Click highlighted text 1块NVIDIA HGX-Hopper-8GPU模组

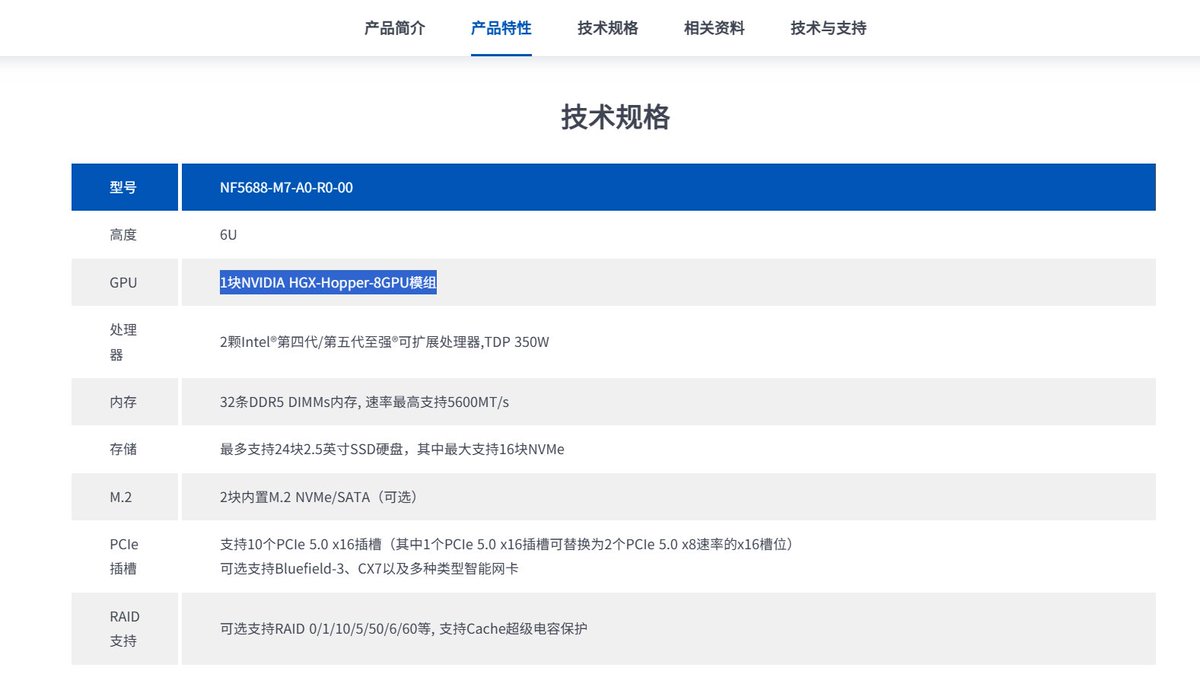(x=328, y=283)
